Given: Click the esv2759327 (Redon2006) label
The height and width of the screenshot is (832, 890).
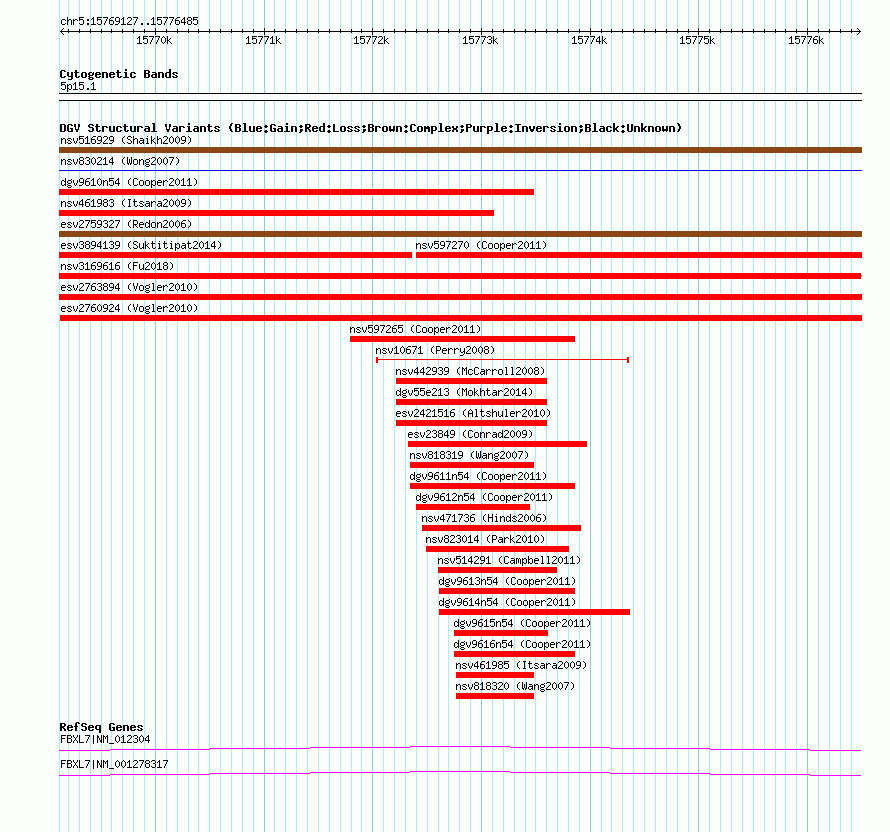Looking at the screenshot, I should (126, 224).
